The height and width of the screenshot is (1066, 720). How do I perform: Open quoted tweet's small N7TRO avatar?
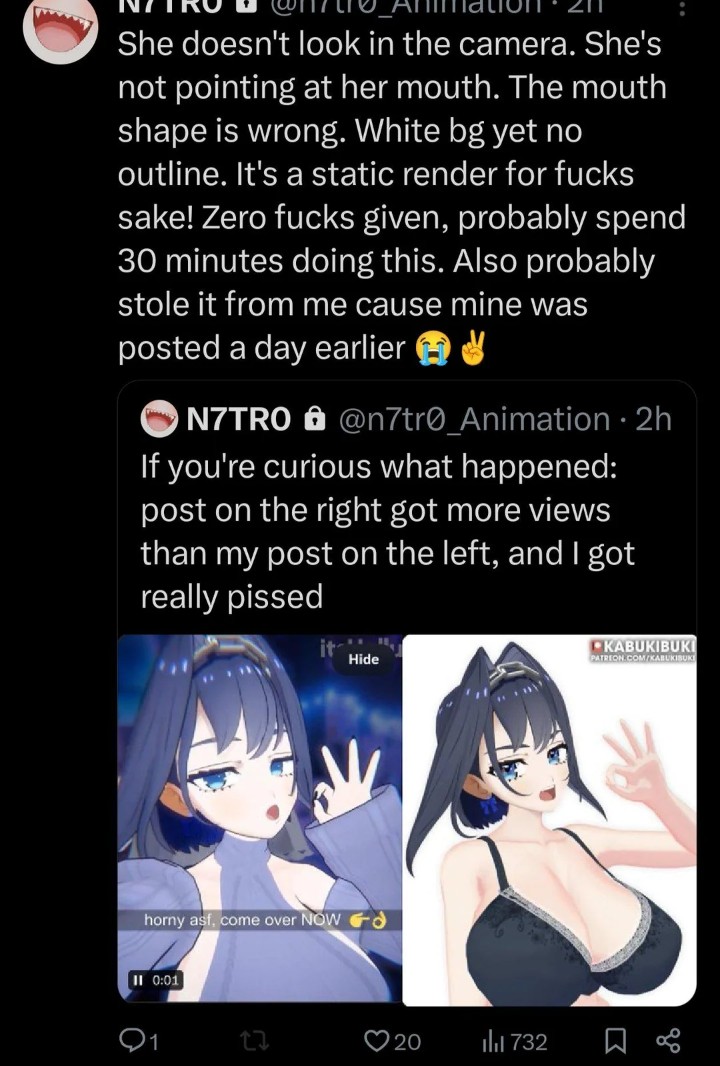[x=159, y=419]
